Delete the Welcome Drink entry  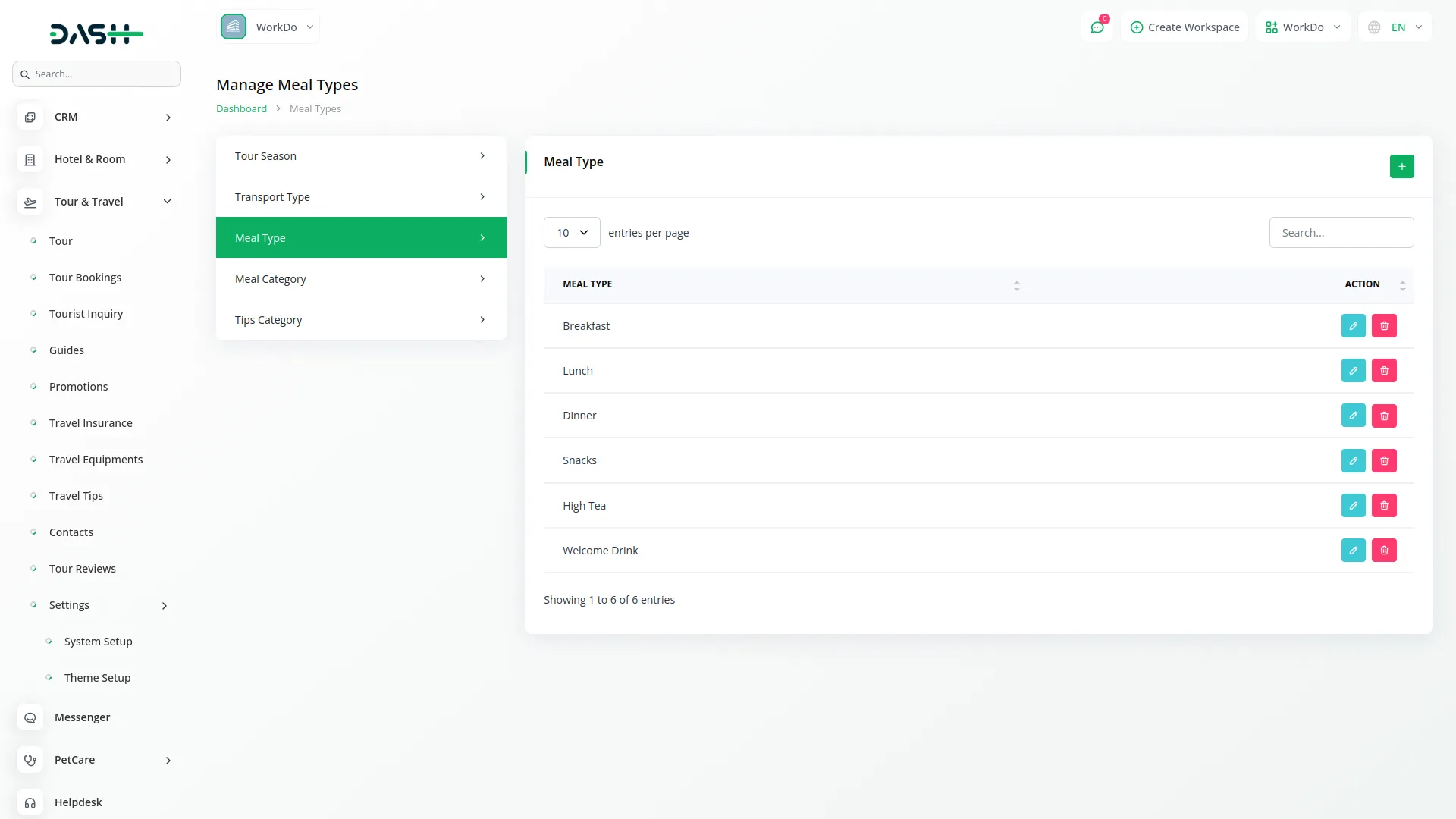1384,551
